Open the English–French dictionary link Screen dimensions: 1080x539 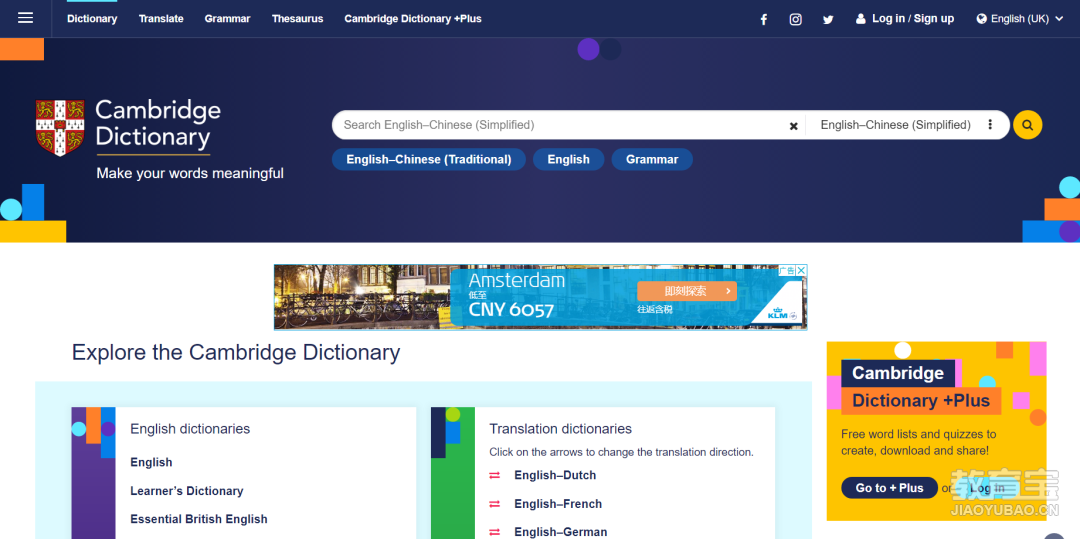[558, 504]
